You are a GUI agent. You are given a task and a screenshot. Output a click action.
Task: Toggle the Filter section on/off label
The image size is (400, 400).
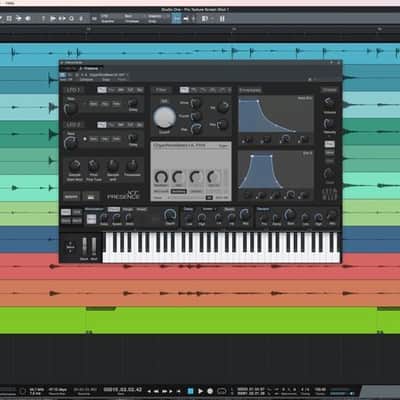161,90
